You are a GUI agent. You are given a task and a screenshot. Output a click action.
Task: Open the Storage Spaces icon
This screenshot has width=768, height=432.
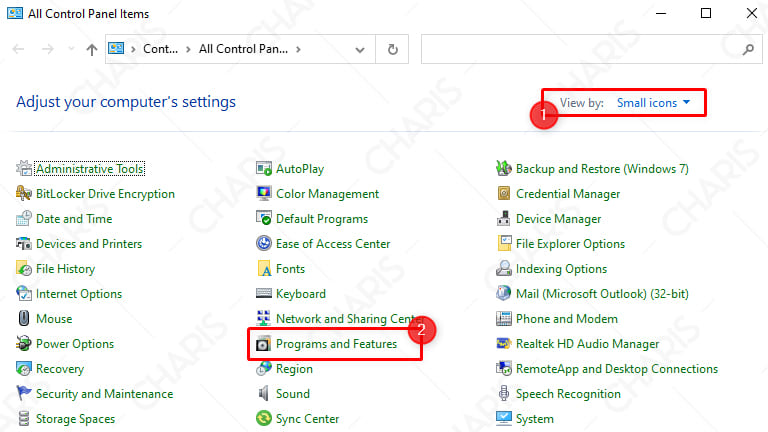click(24, 418)
